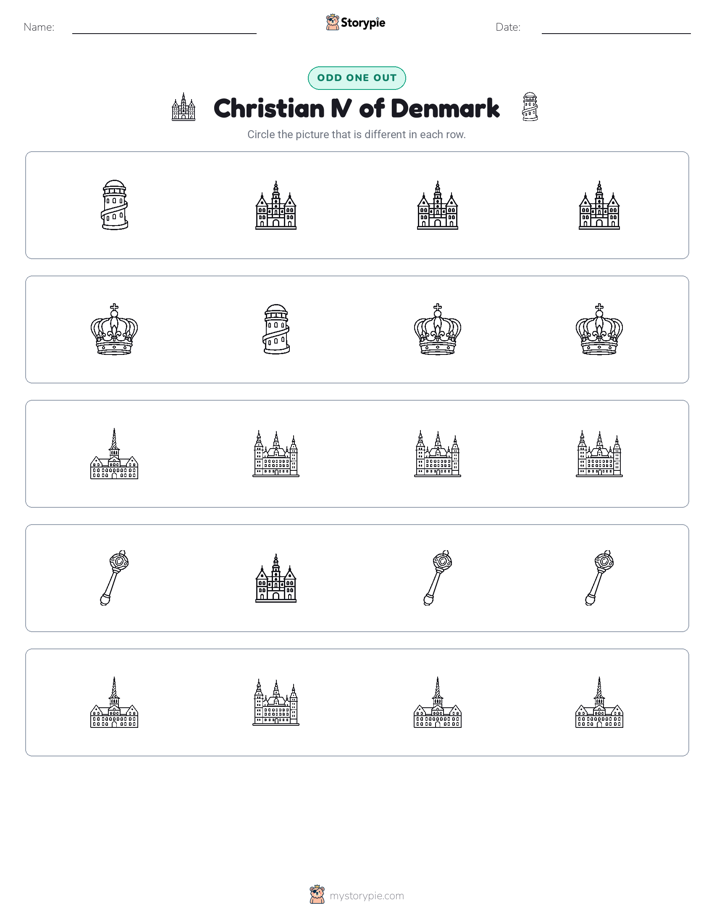Image resolution: width=714 pixels, height=924 pixels.
Task: Click the castle among the scepters
Action: click(276, 578)
